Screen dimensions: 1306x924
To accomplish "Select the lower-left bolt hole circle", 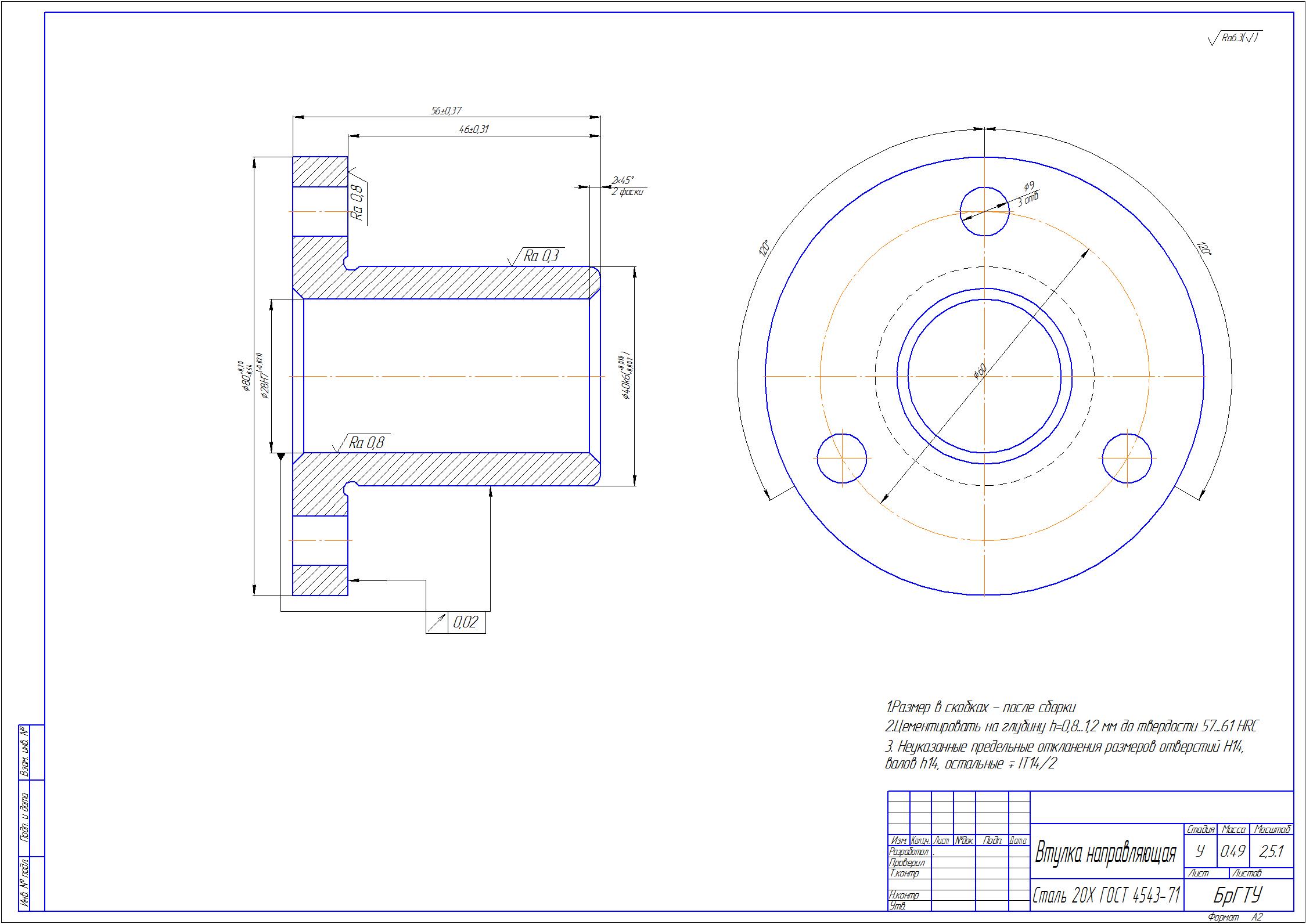I will tap(842, 458).
